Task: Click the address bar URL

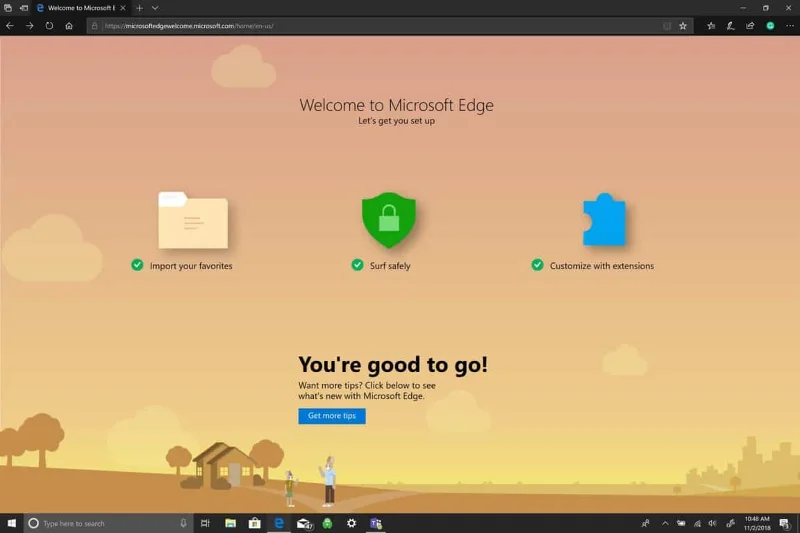Action: 189,26
